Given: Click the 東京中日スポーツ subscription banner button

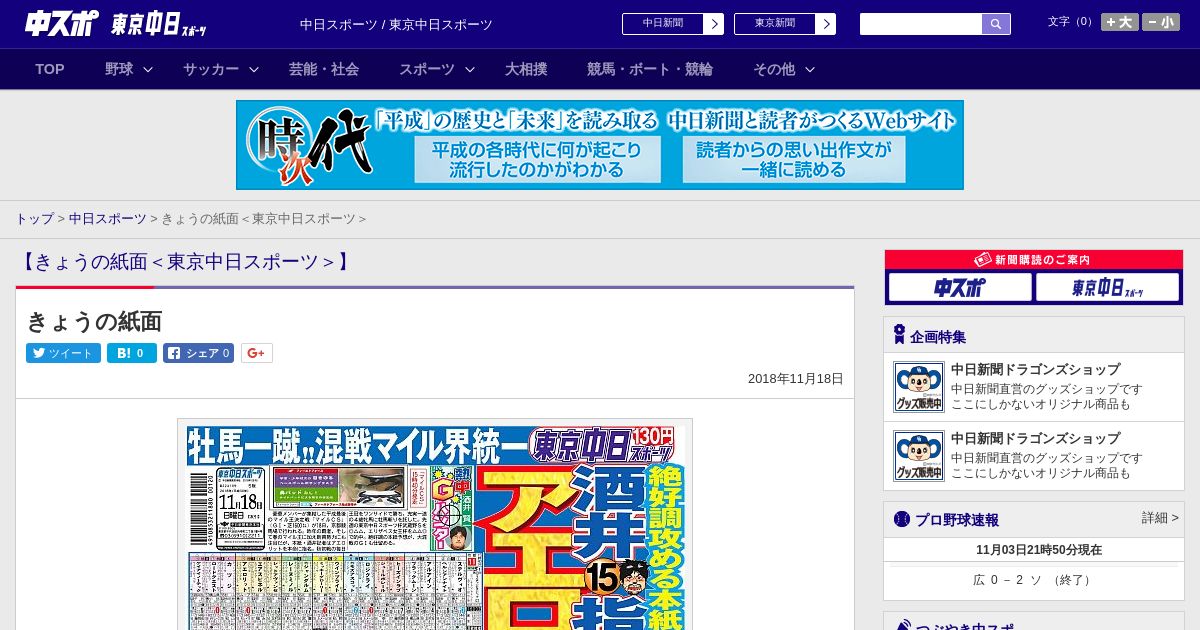Looking at the screenshot, I should tap(1108, 287).
